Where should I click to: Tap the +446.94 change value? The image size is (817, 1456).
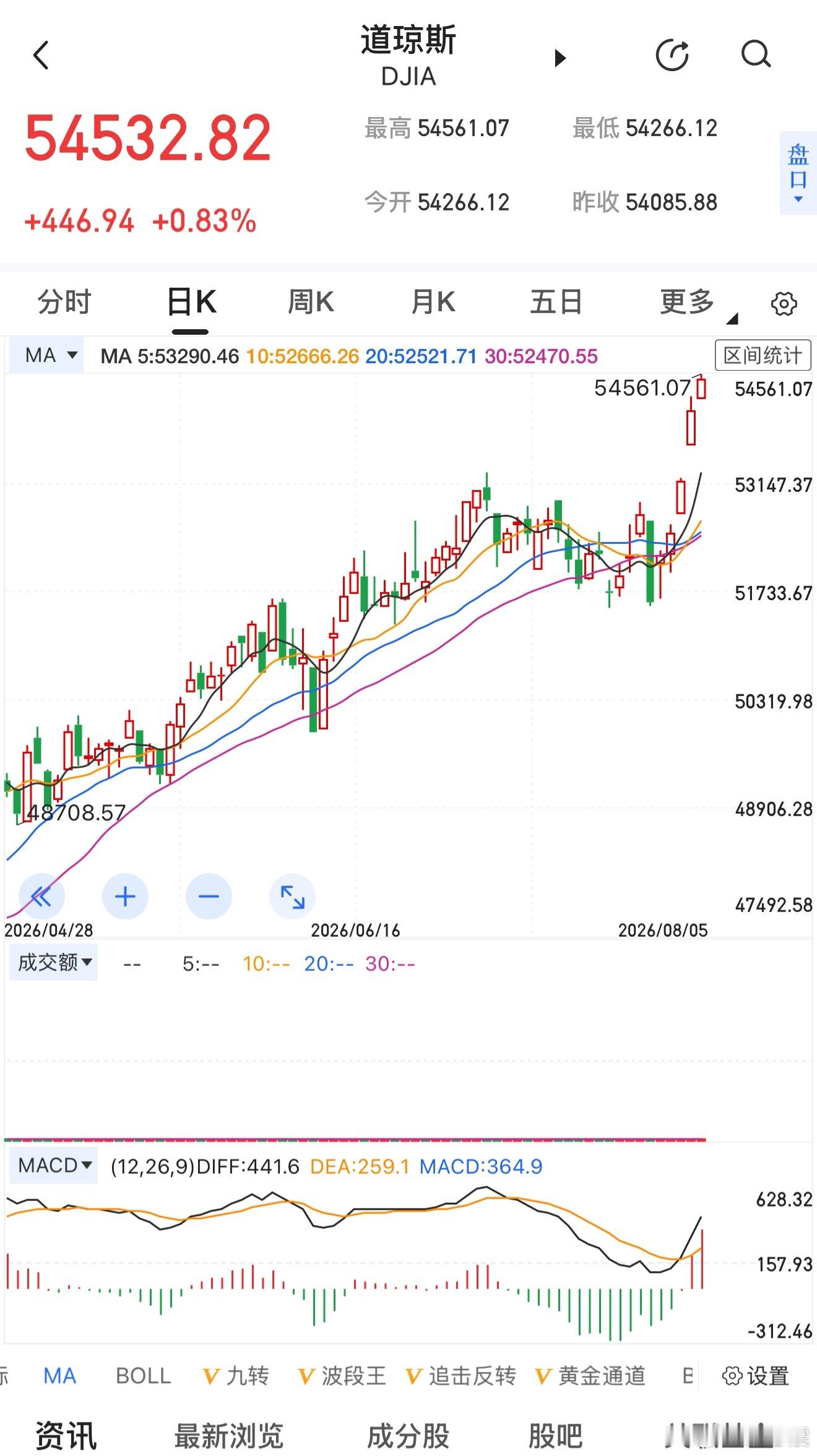coord(79,221)
